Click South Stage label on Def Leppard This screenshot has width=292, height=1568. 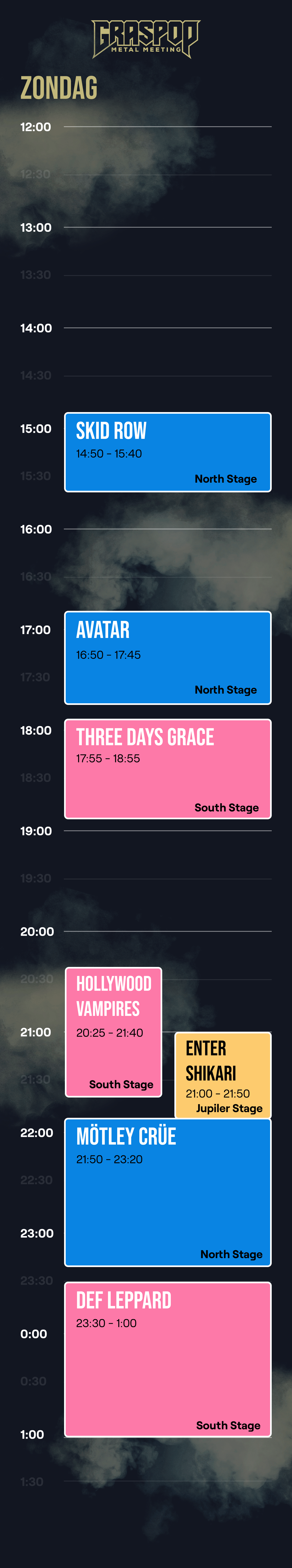[228, 1425]
